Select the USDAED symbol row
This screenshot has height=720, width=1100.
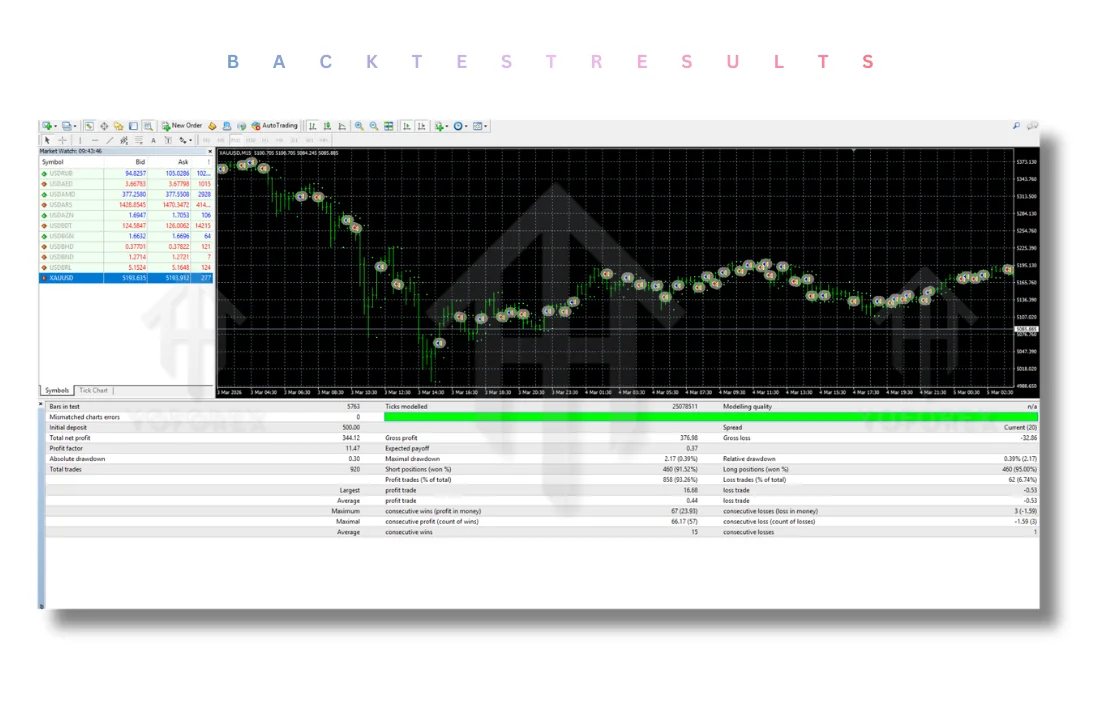click(x=126, y=184)
